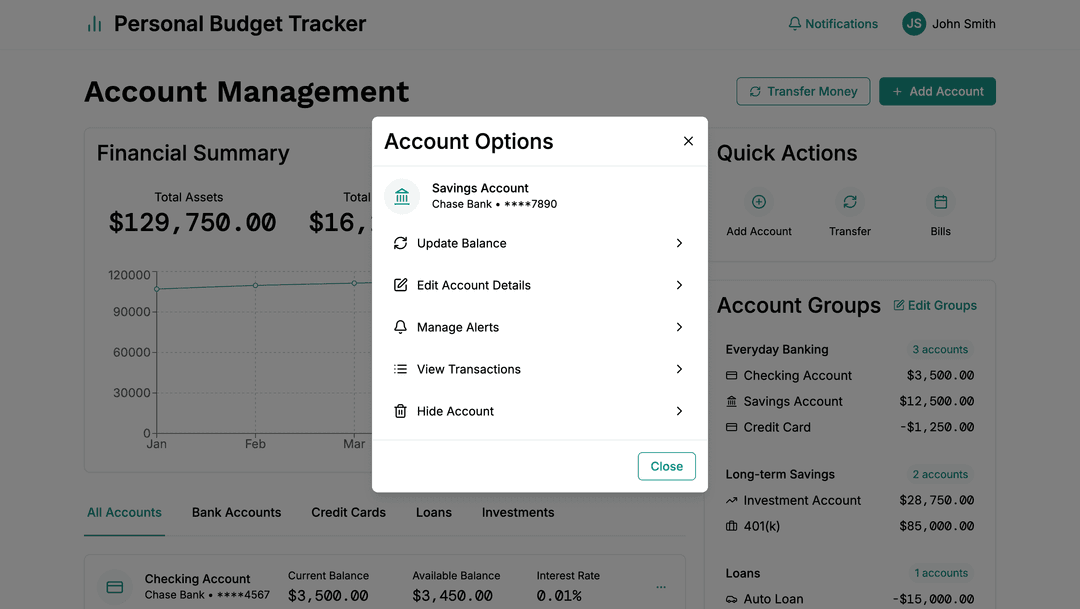Close the Account Options dialog with Close button

point(666,466)
